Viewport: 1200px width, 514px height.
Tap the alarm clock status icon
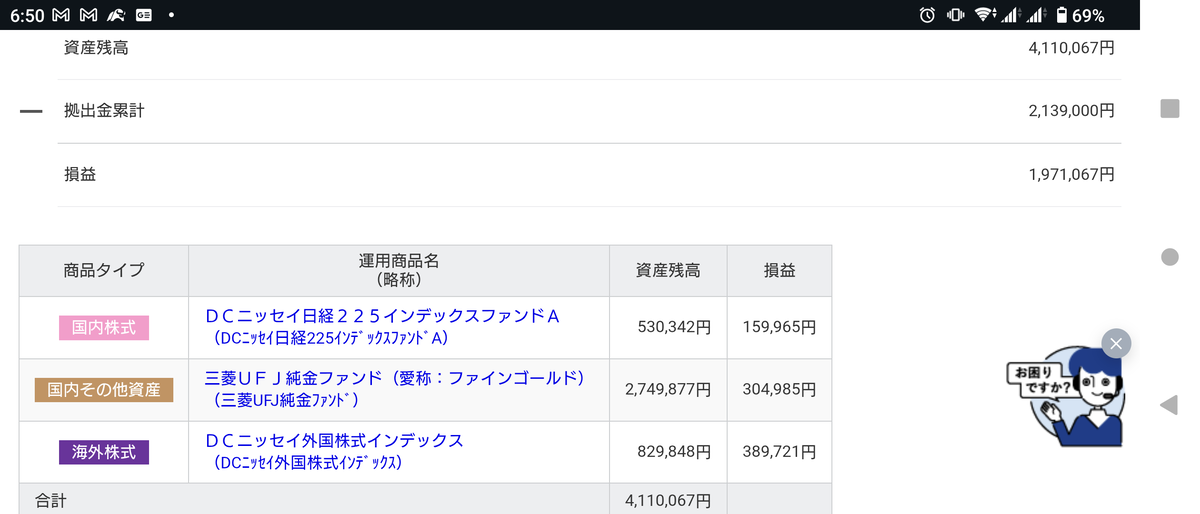pos(927,15)
